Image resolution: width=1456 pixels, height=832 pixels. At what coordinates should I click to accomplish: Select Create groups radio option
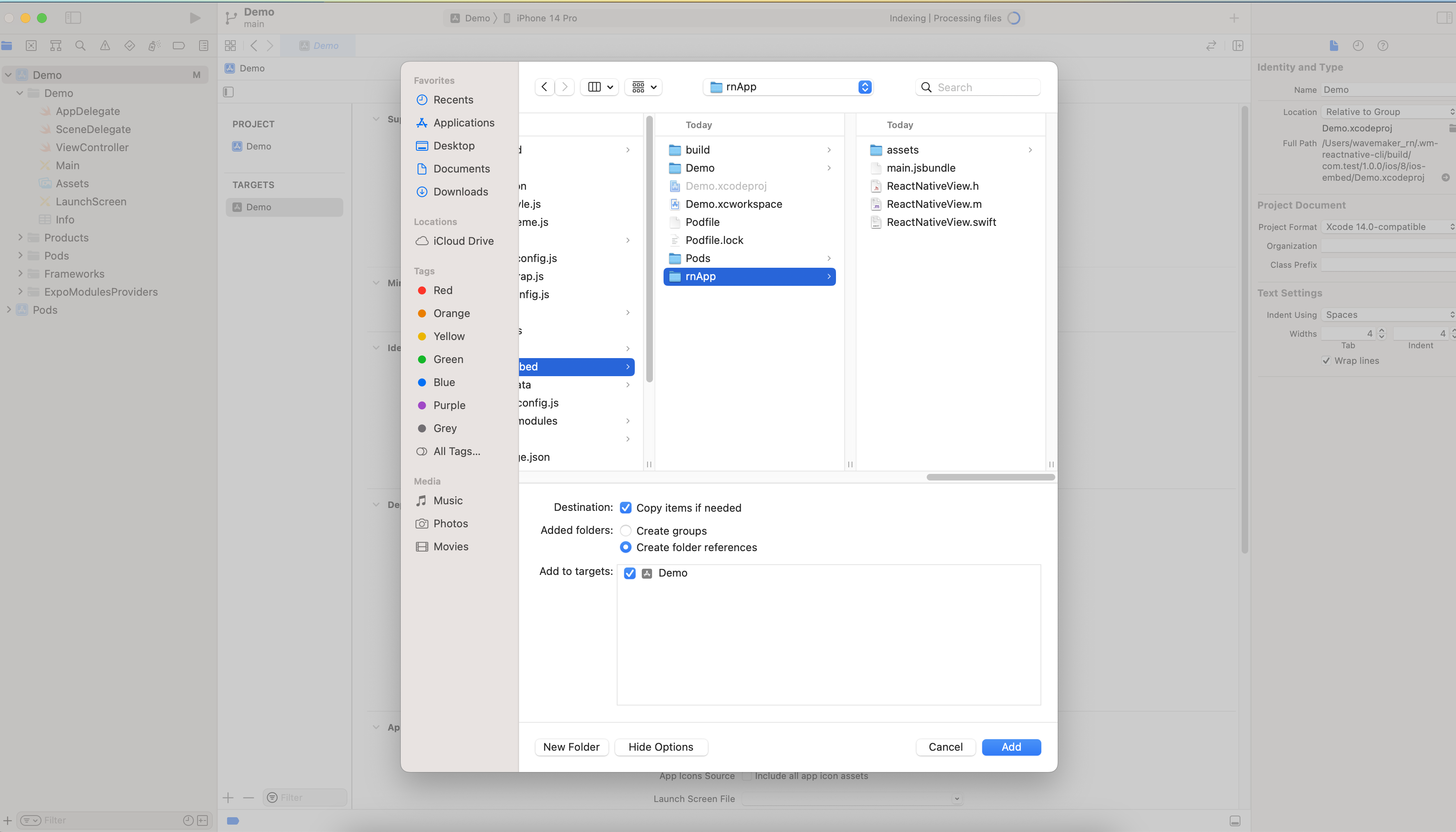coord(625,531)
